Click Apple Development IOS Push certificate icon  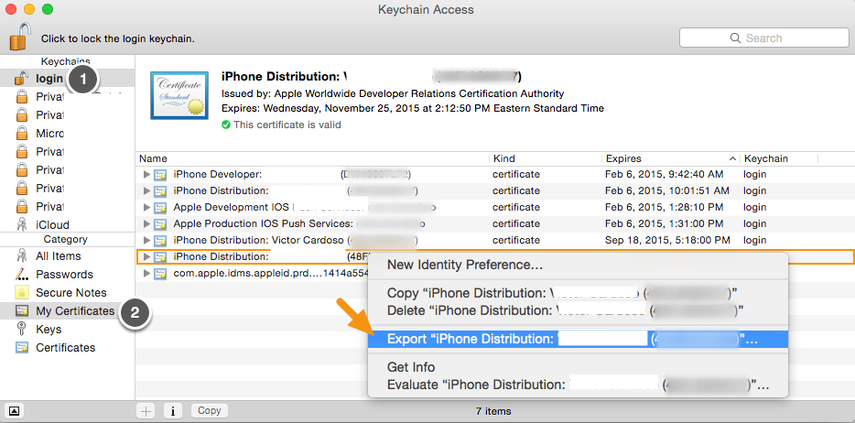(160, 207)
